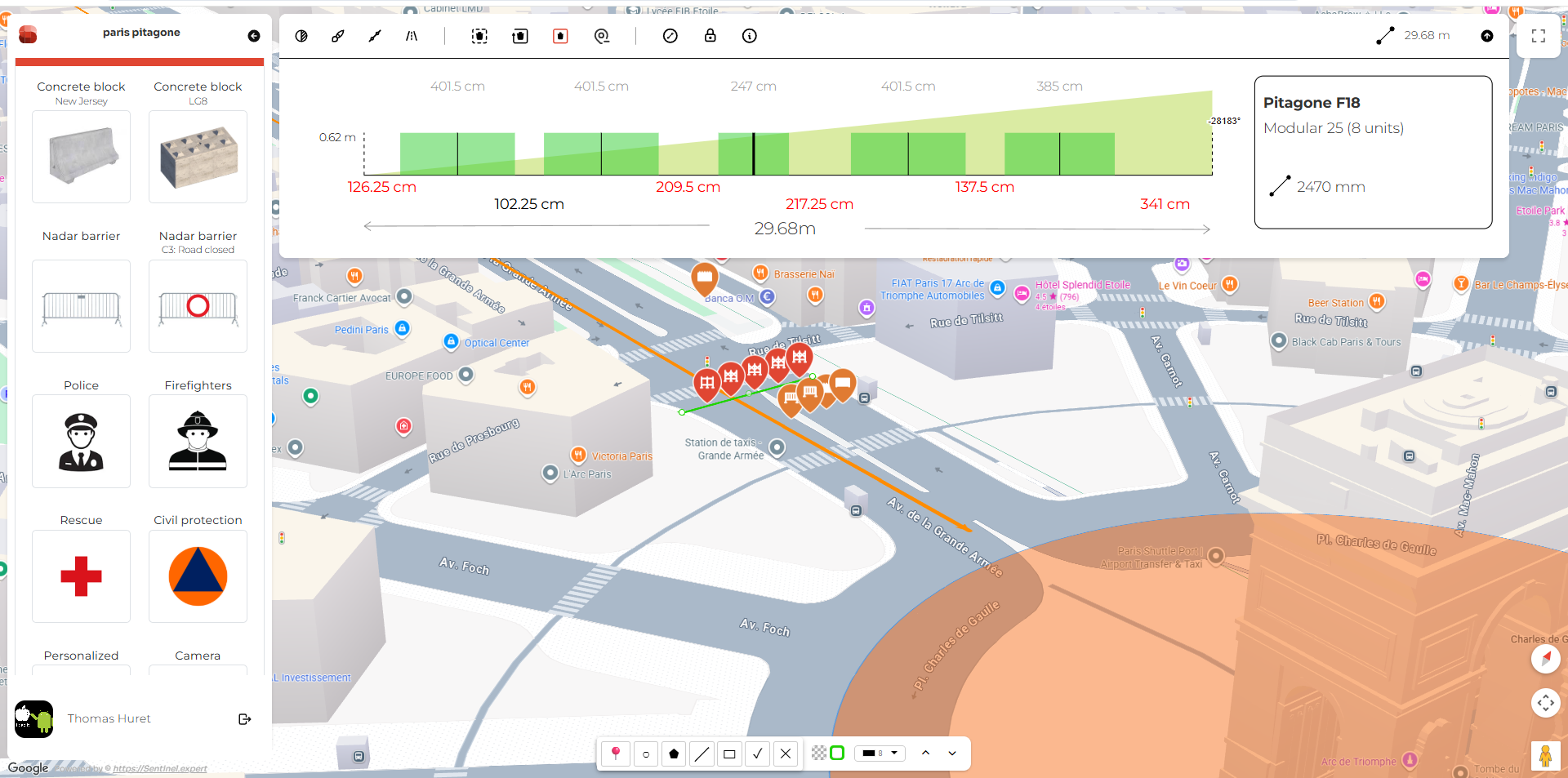1568x778 pixels.
Task: Click the Modular 25 (8 units) text
Action: click(x=1334, y=128)
